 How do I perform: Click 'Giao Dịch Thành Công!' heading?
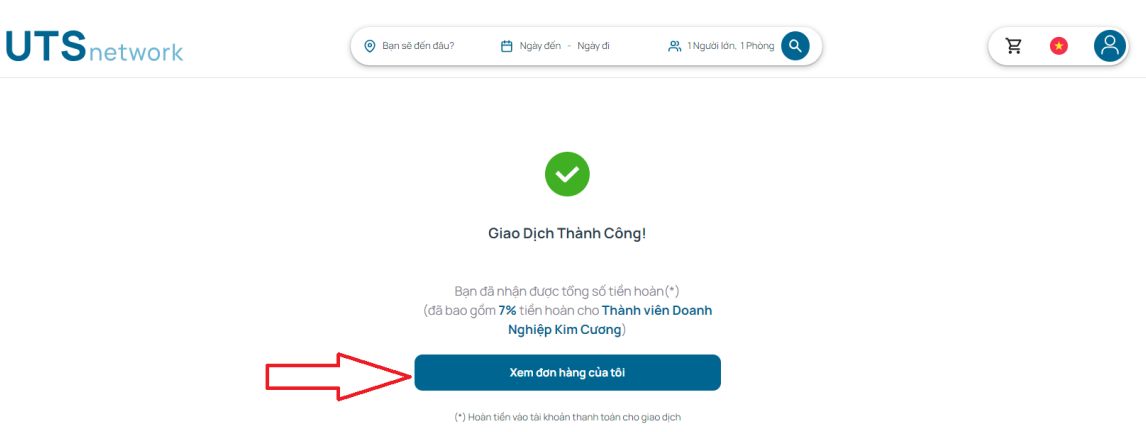click(x=567, y=235)
